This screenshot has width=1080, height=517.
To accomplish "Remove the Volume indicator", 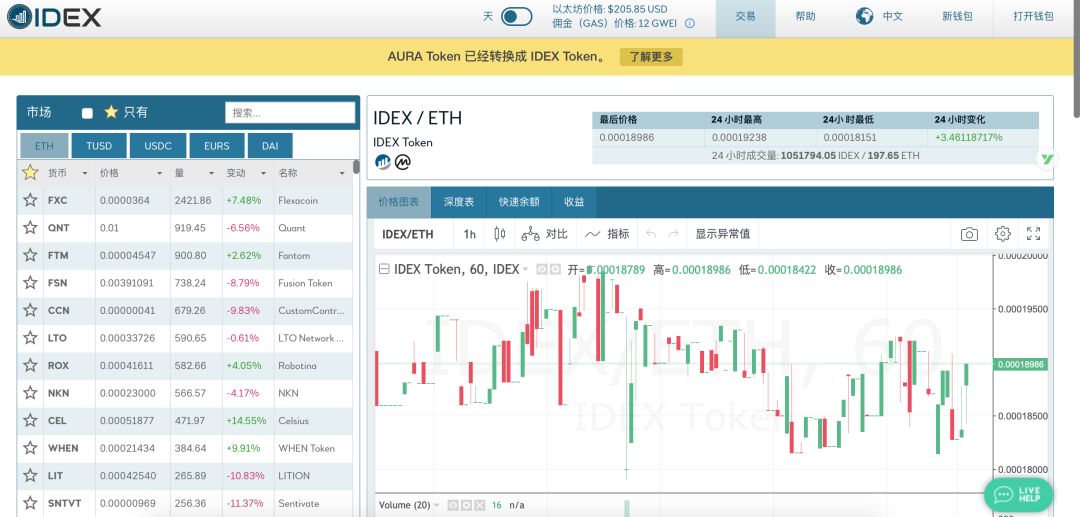I will tap(479, 505).
